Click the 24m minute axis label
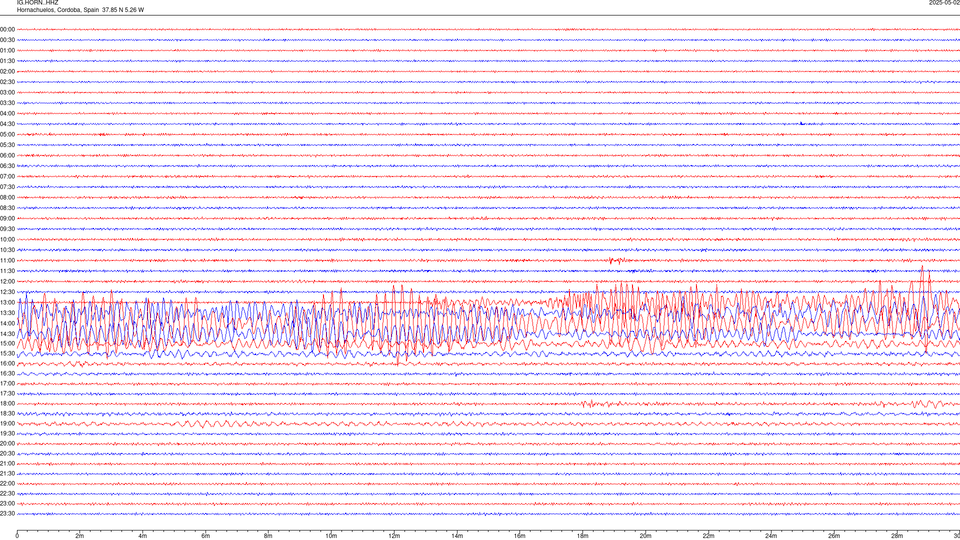960x540 pixels. pyautogui.click(x=771, y=536)
